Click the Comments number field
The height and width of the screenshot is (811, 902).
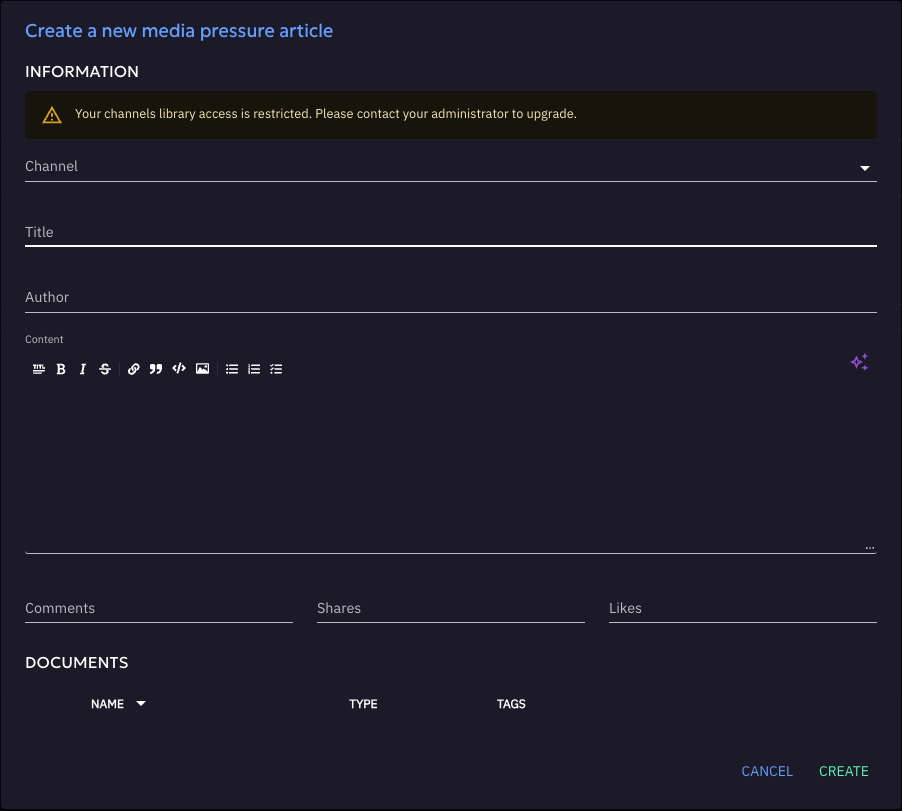click(158, 609)
